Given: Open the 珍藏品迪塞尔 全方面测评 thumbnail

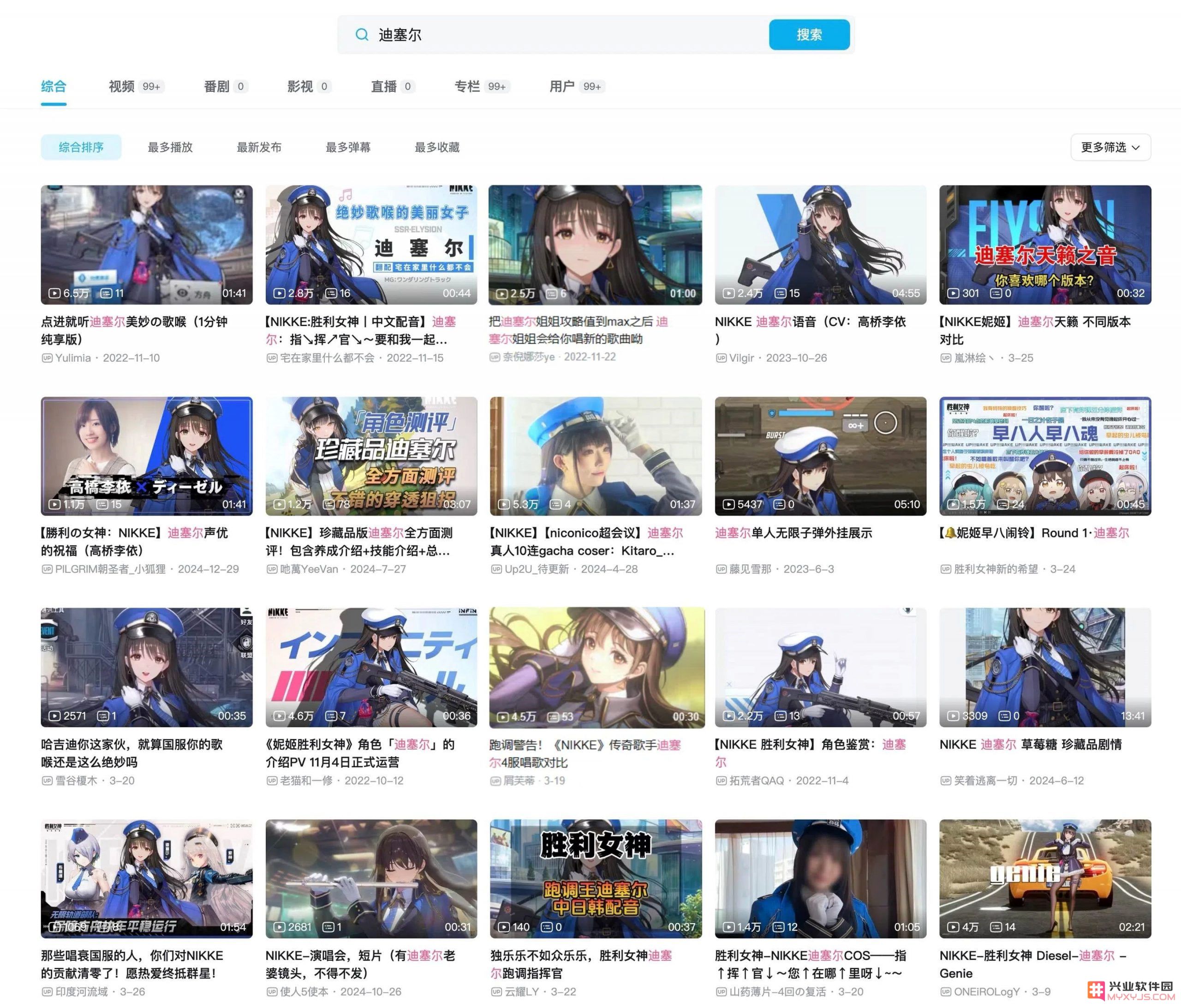Looking at the screenshot, I should (x=371, y=456).
